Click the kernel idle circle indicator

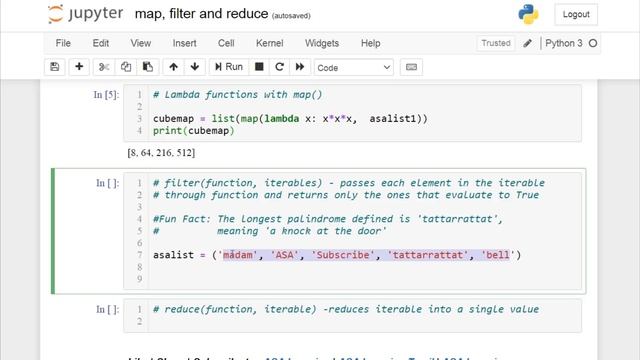(593, 43)
